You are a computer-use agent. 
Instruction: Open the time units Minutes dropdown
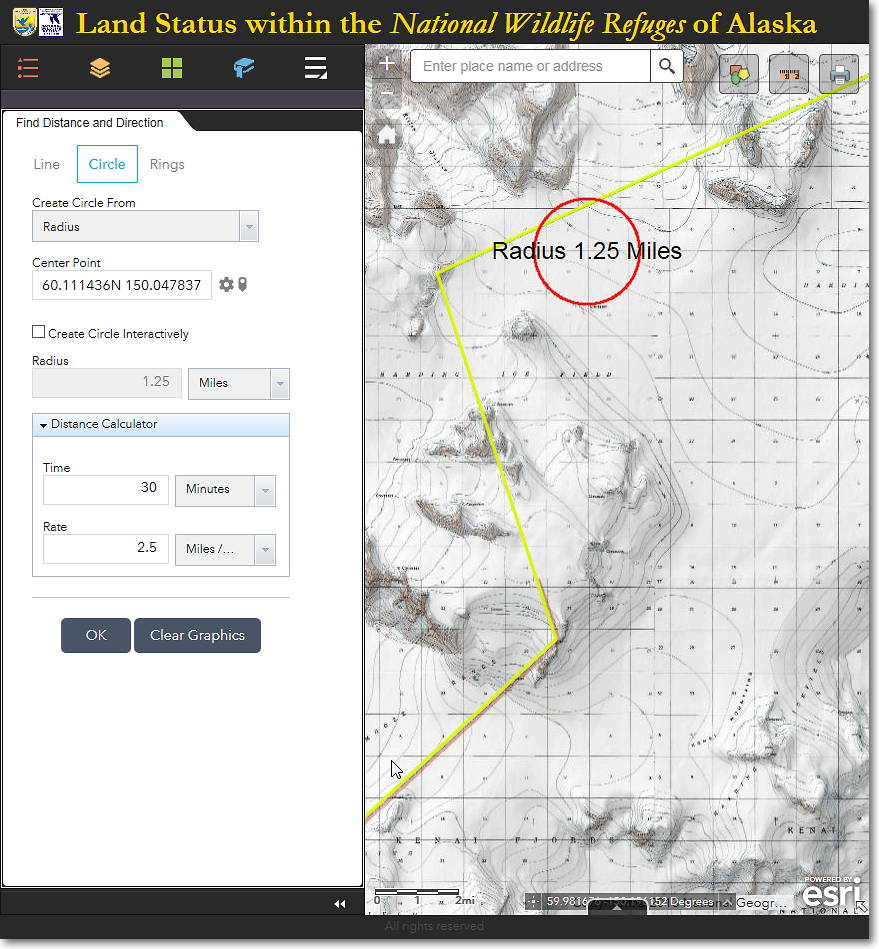[x=225, y=490]
